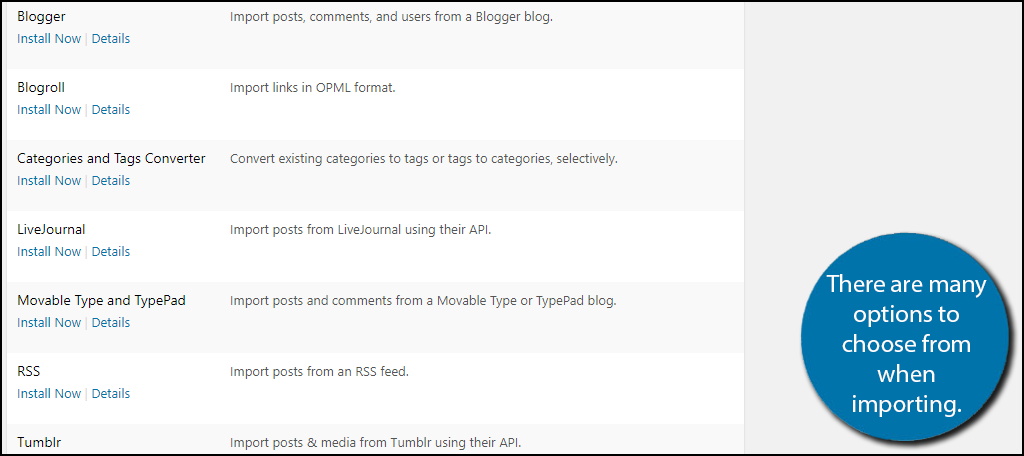1024x456 pixels.
Task: Select the Blogger importer title
Action: point(41,17)
